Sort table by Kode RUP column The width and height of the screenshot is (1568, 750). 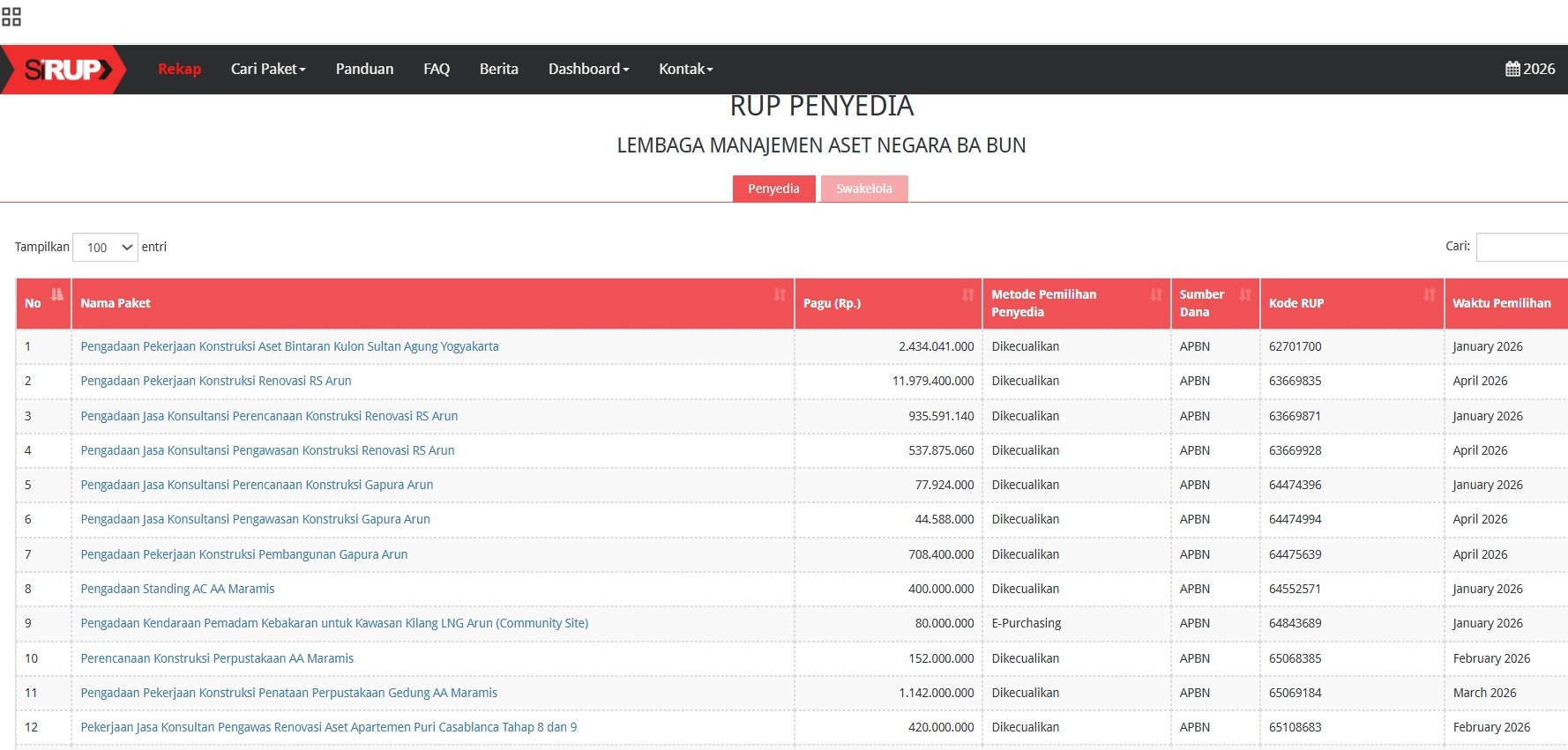point(1352,303)
